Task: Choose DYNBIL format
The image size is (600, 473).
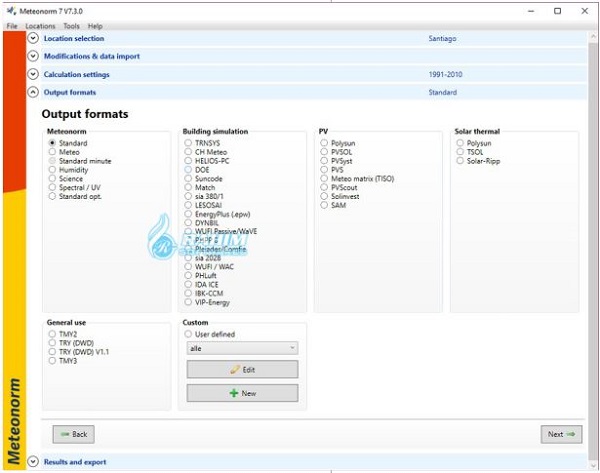Action: coord(188,223)
